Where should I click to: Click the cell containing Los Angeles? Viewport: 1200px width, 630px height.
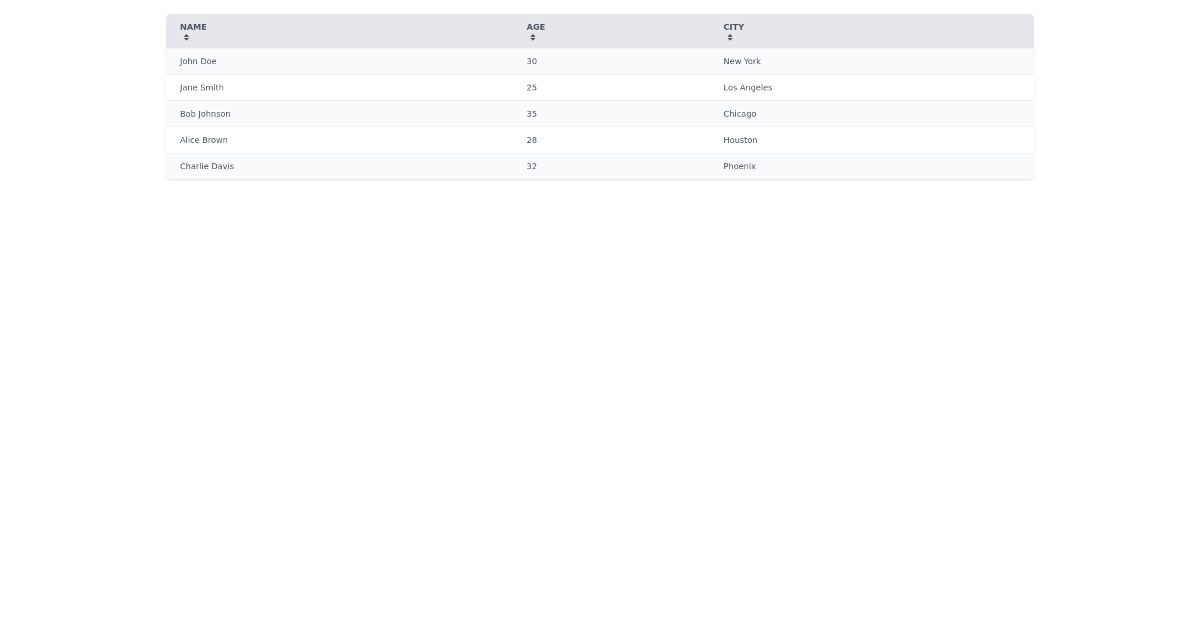(747, 87)
